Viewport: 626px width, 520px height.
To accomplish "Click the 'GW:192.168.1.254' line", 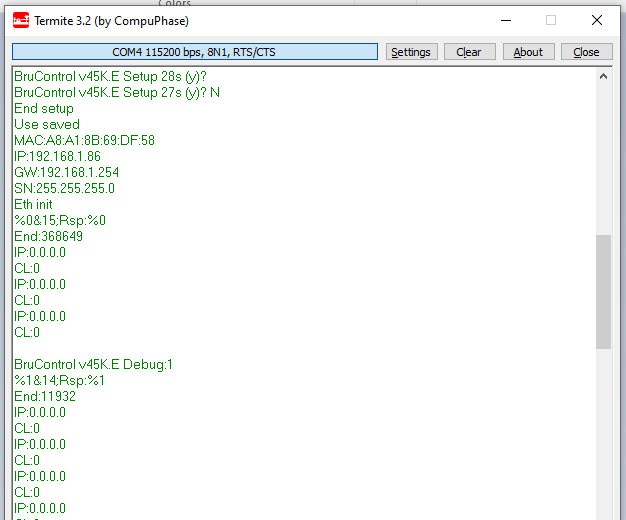I will point(66,172).
